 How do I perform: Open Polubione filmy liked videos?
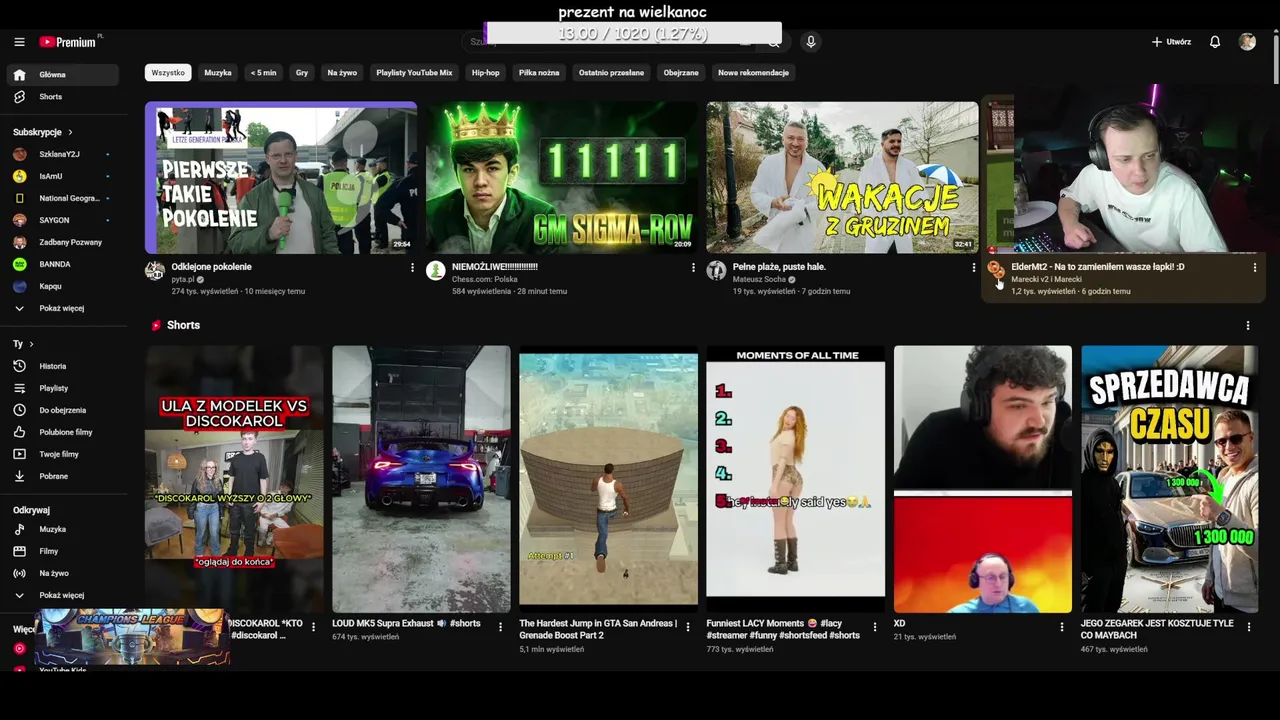pos(62,432)
